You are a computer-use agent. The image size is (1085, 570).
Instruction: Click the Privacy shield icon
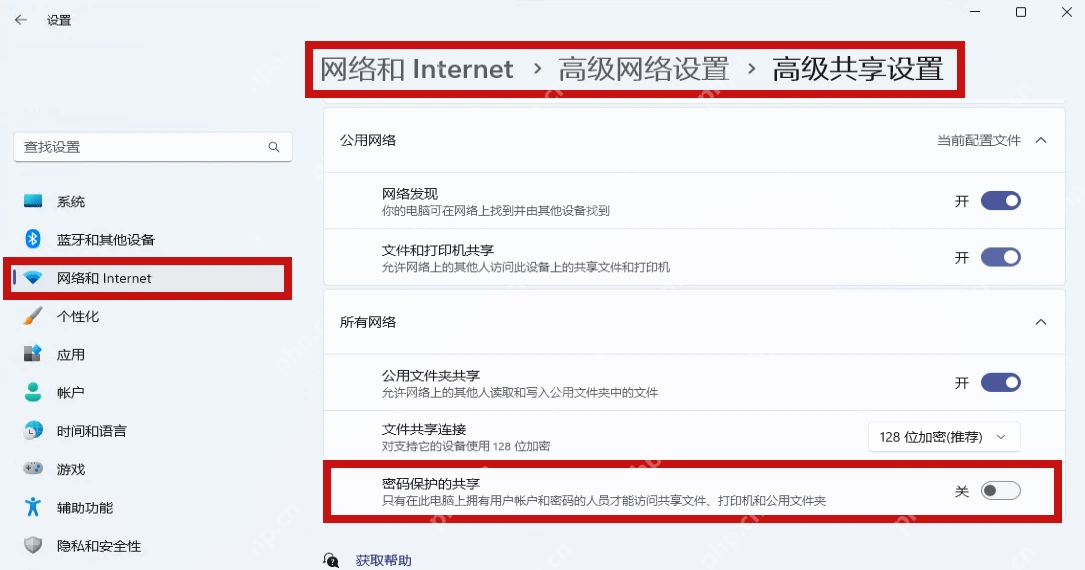[x=33, y=545]
